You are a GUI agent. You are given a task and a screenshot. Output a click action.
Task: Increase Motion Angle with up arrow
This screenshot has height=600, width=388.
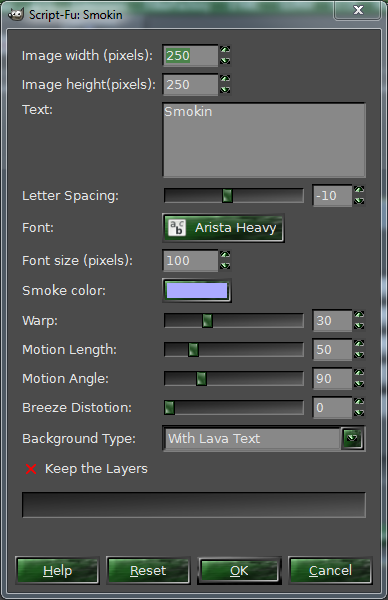click(x=359, y=373)
